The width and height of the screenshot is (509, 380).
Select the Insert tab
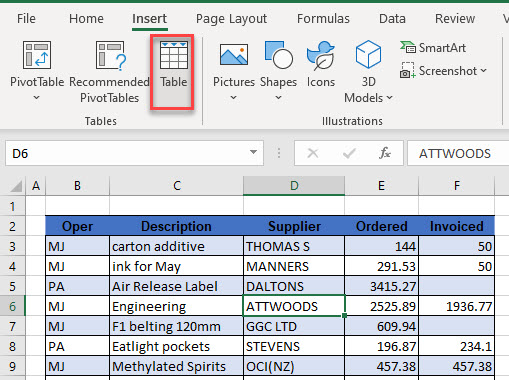149,19
